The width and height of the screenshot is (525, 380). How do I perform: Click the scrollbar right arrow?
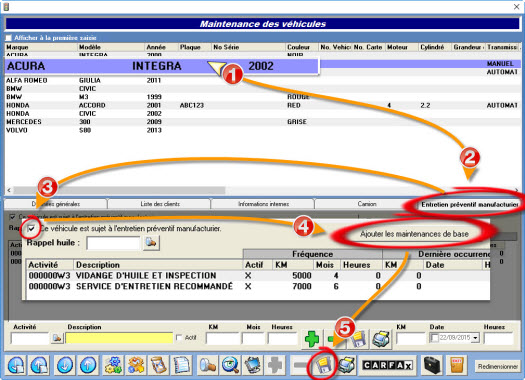tap(517, 190)
